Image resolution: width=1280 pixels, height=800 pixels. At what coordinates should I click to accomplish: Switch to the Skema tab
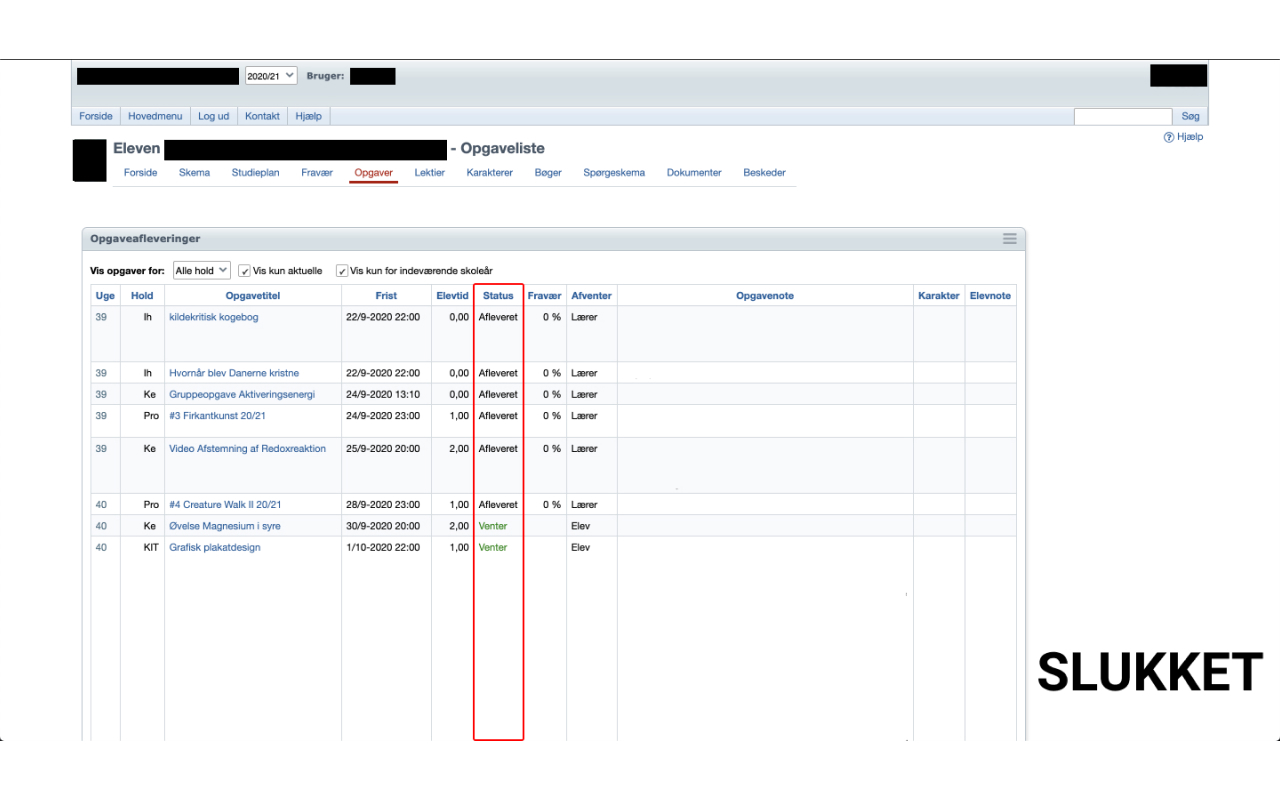194,173
